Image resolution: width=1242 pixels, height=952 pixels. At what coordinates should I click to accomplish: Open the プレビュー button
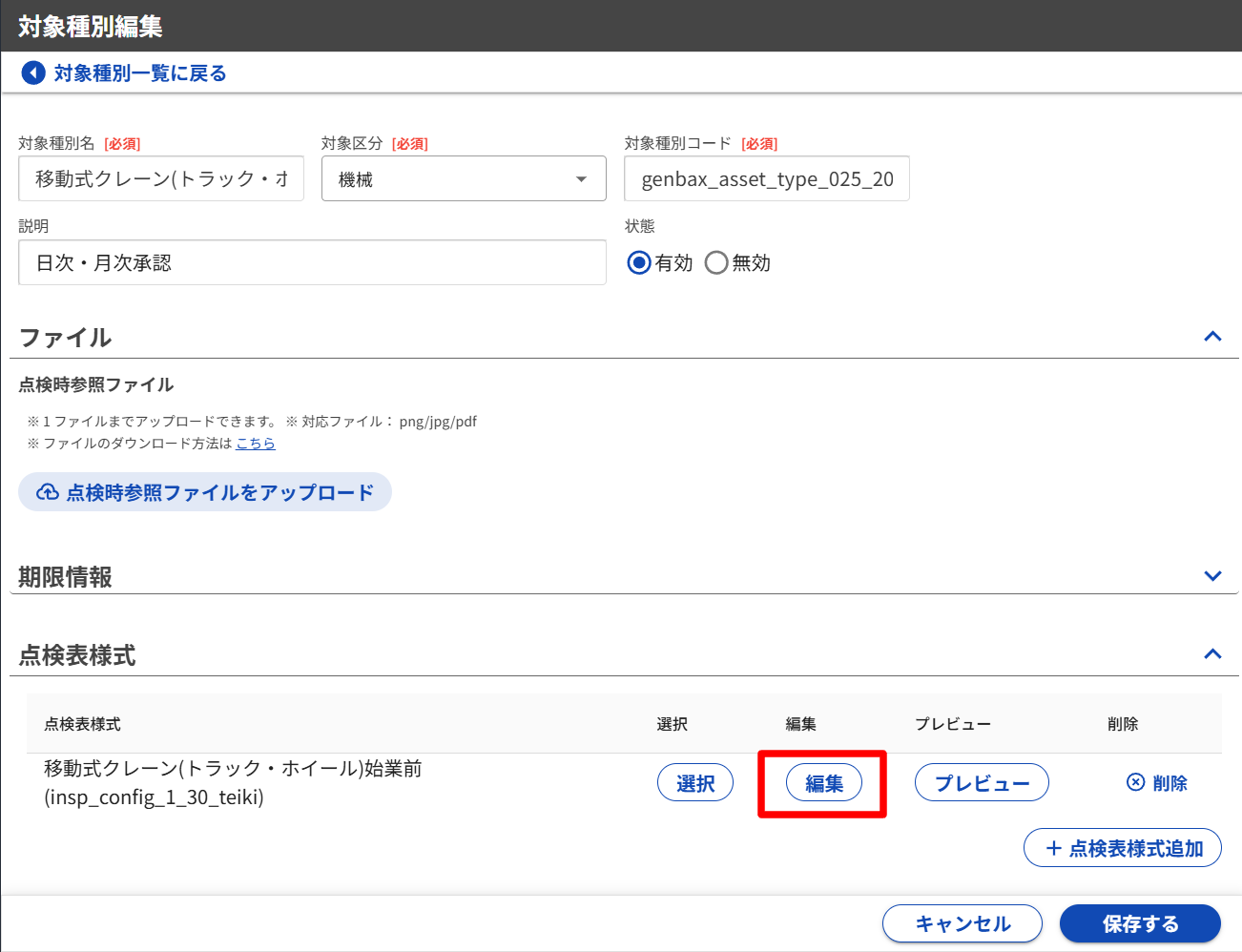click(x=981, y=783)
